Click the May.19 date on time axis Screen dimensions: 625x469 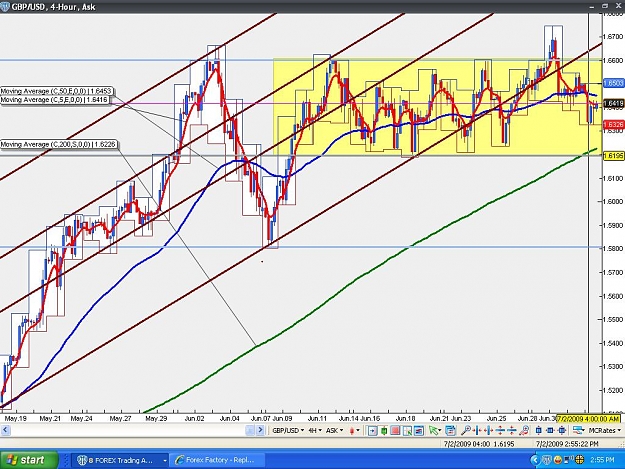pyautogui.click(x=15, y=419)
